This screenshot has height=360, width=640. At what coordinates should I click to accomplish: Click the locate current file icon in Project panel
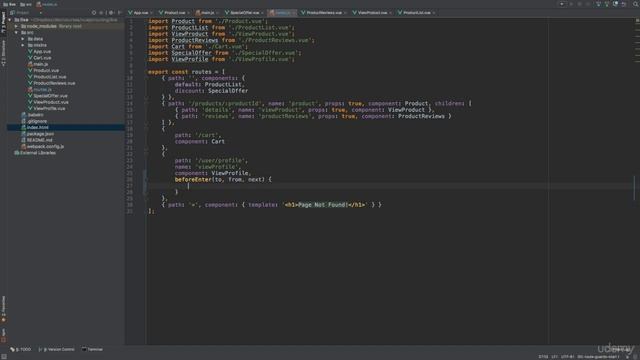[x=94, y=13]
